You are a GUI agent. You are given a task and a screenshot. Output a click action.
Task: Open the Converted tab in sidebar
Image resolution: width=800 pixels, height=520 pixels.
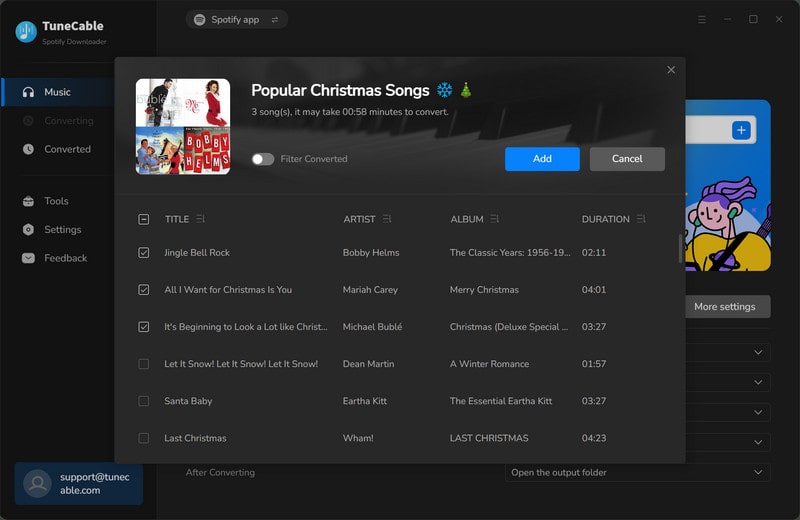coord(67,149)
